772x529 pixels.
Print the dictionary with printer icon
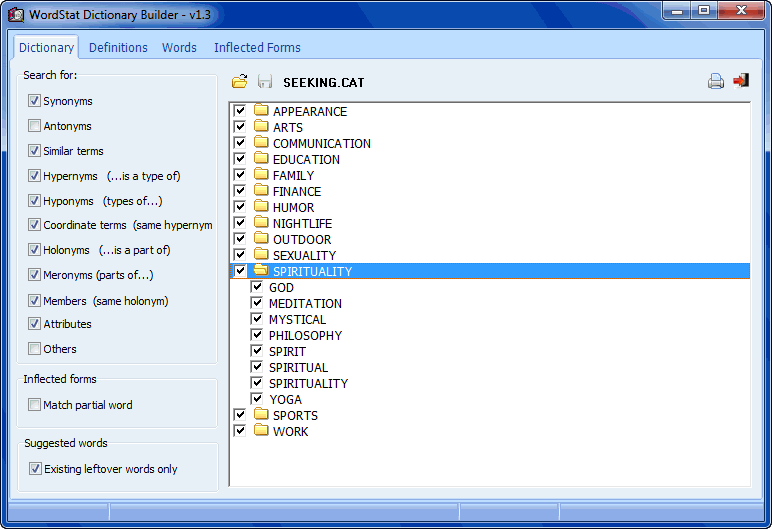pos(716,81)
